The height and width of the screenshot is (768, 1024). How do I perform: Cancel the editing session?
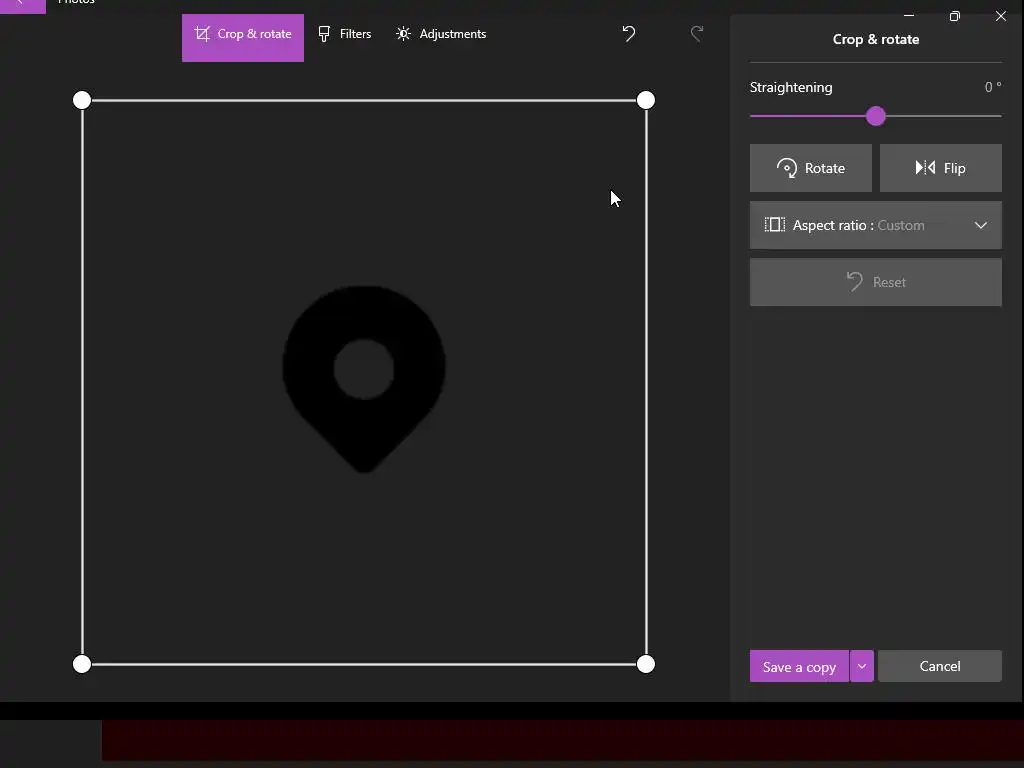pyautogui.click(x=940, y=666)
